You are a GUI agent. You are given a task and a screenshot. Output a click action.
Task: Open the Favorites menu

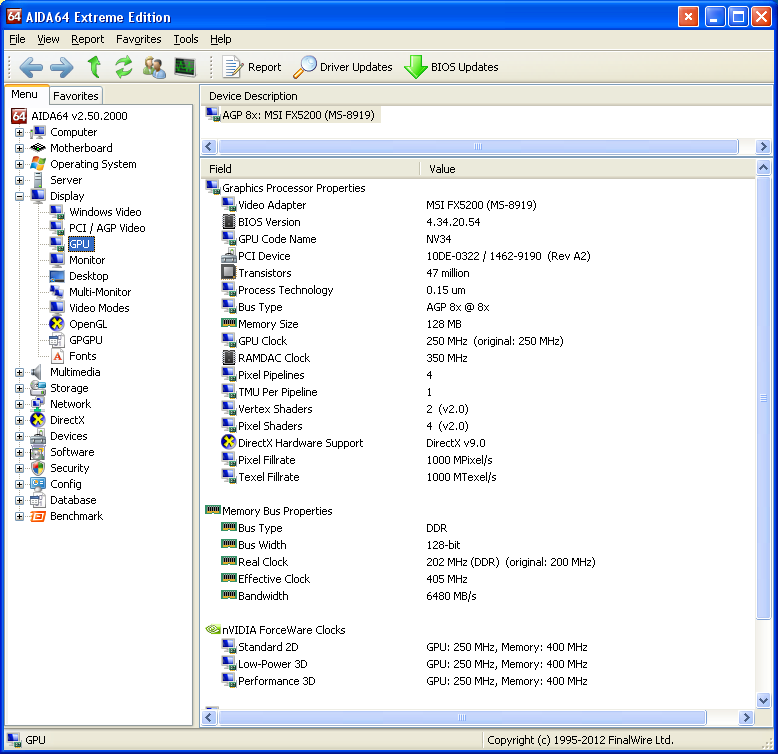point(138,39)
